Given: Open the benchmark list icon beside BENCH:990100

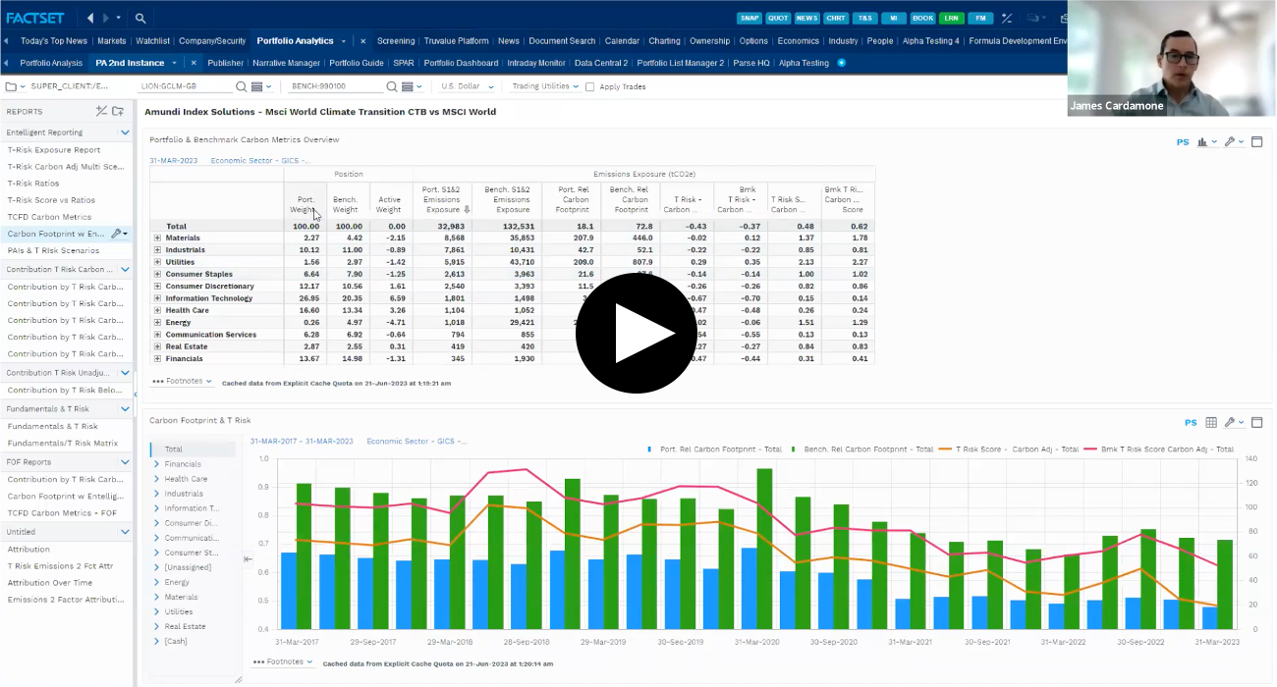Looking at the screenshot, I should [x=410, y=87].
